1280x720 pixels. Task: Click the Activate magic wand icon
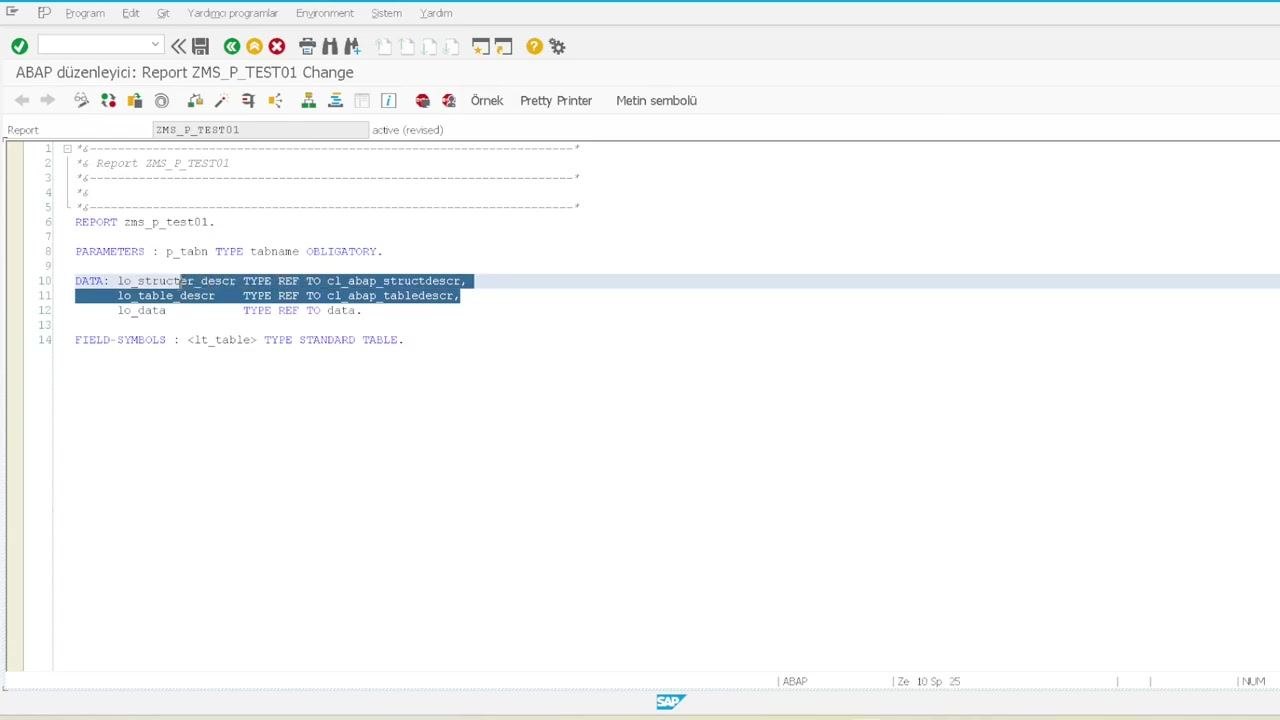221,100
